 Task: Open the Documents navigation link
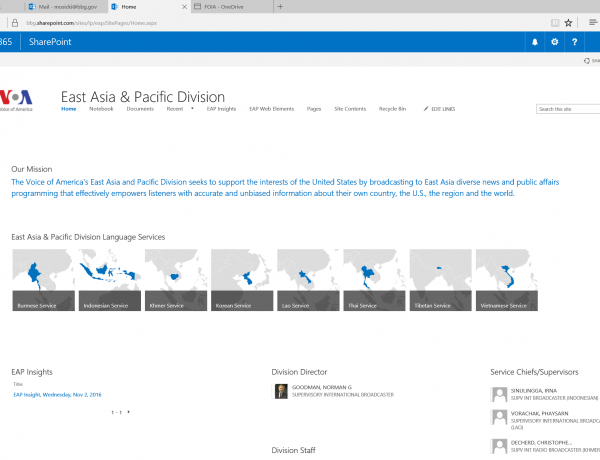[x=140, y=109]
